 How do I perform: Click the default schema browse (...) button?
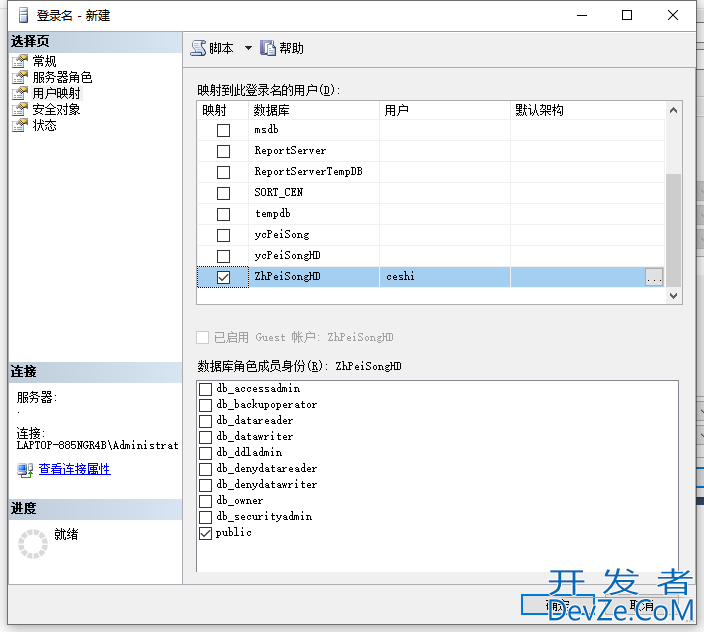(654, 277)
